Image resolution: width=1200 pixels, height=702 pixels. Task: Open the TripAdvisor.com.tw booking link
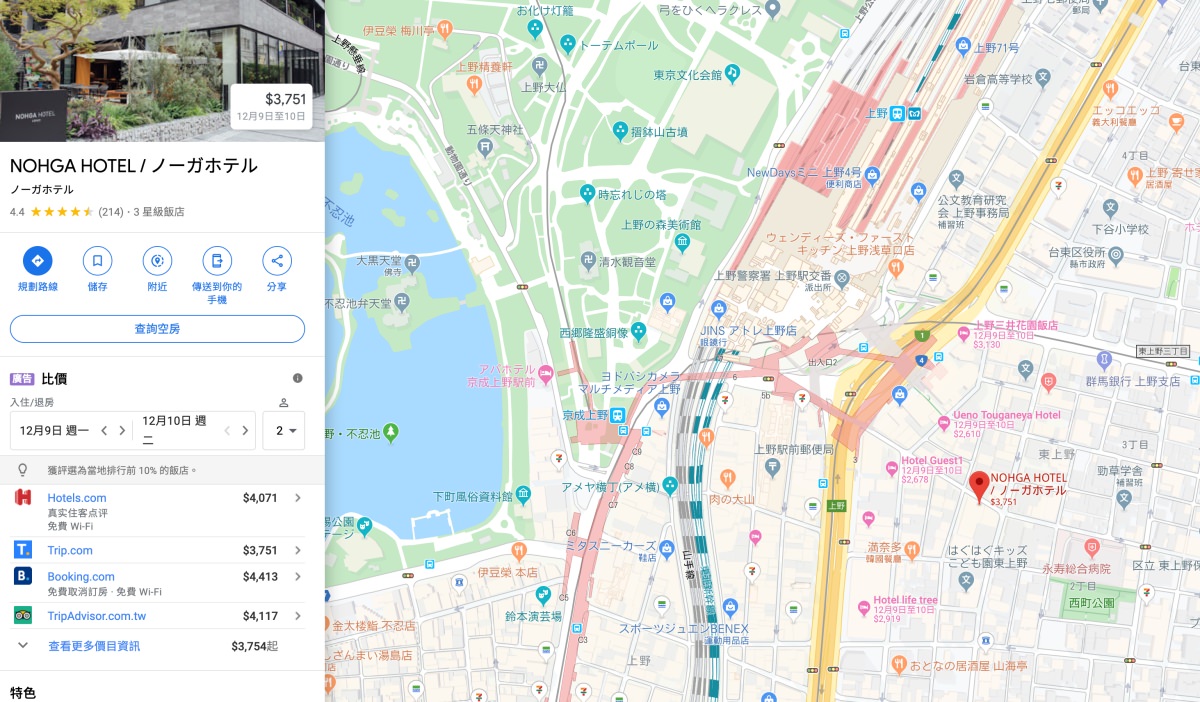point(97,616)
